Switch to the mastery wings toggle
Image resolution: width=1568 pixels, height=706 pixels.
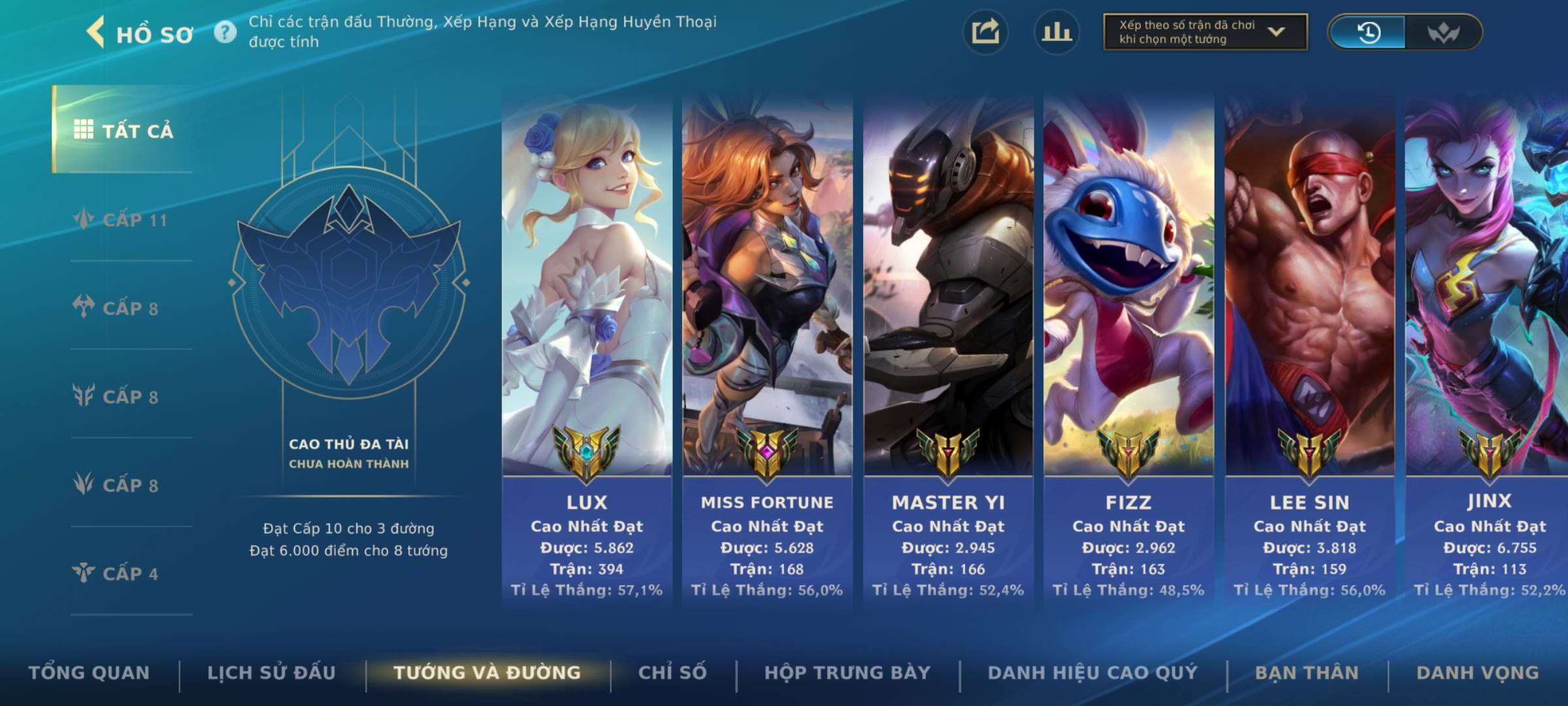[1443, 32]
